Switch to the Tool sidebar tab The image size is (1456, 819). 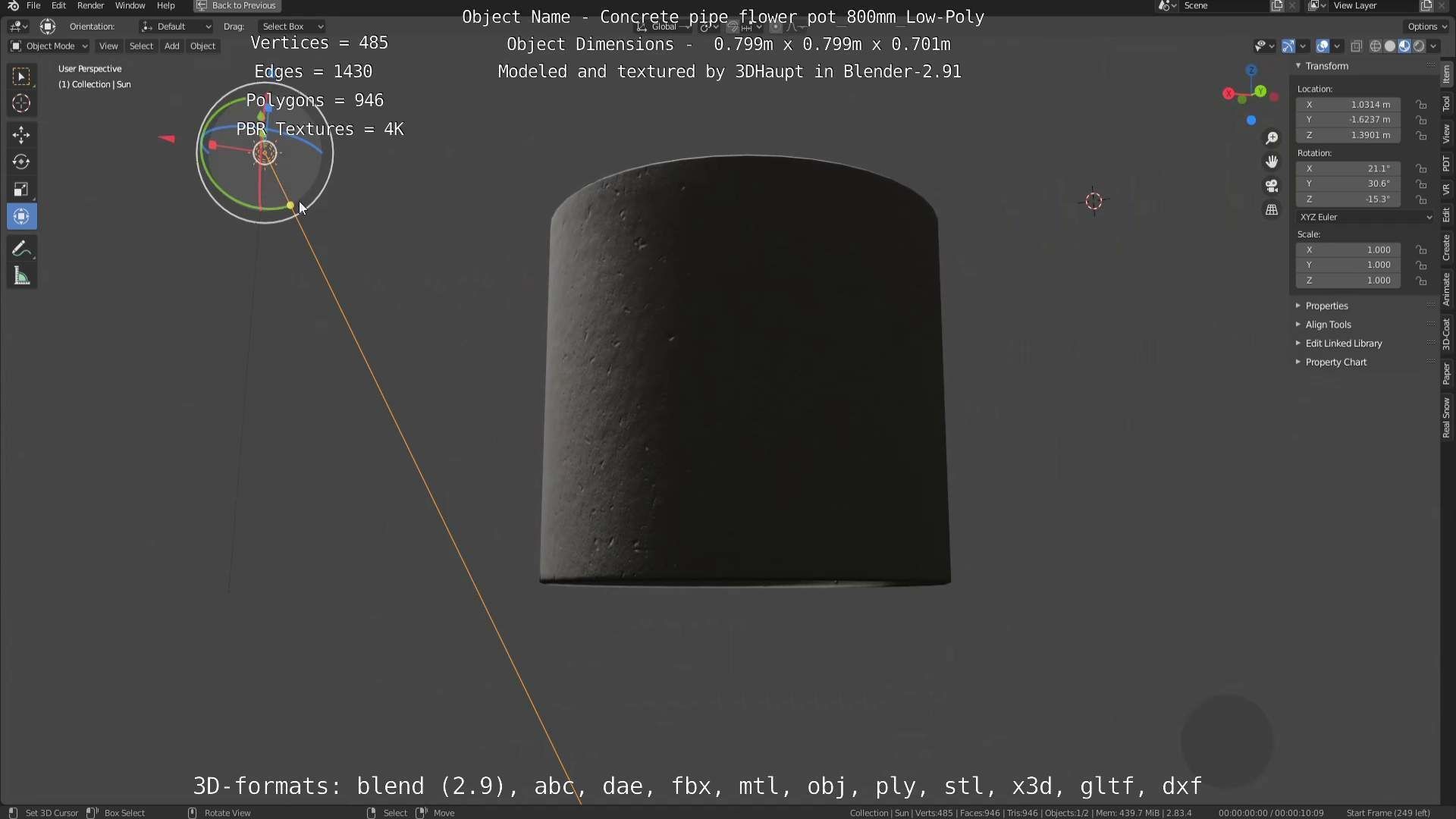click(x=1447, y=104)
